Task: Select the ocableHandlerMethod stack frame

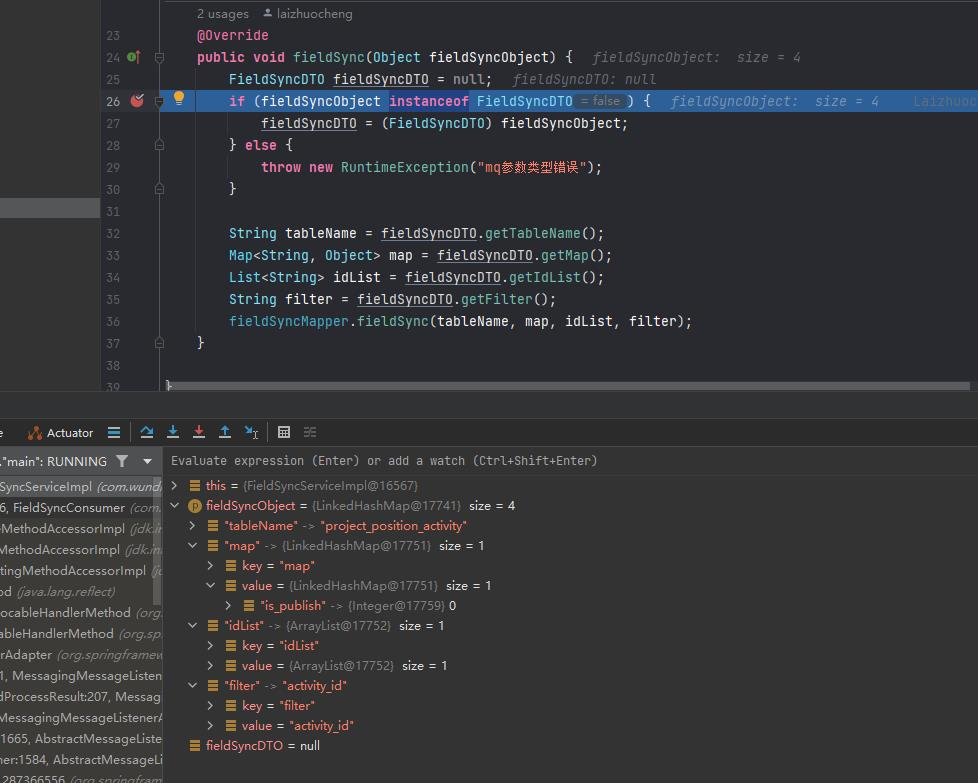Action: [x=79, y=613]
